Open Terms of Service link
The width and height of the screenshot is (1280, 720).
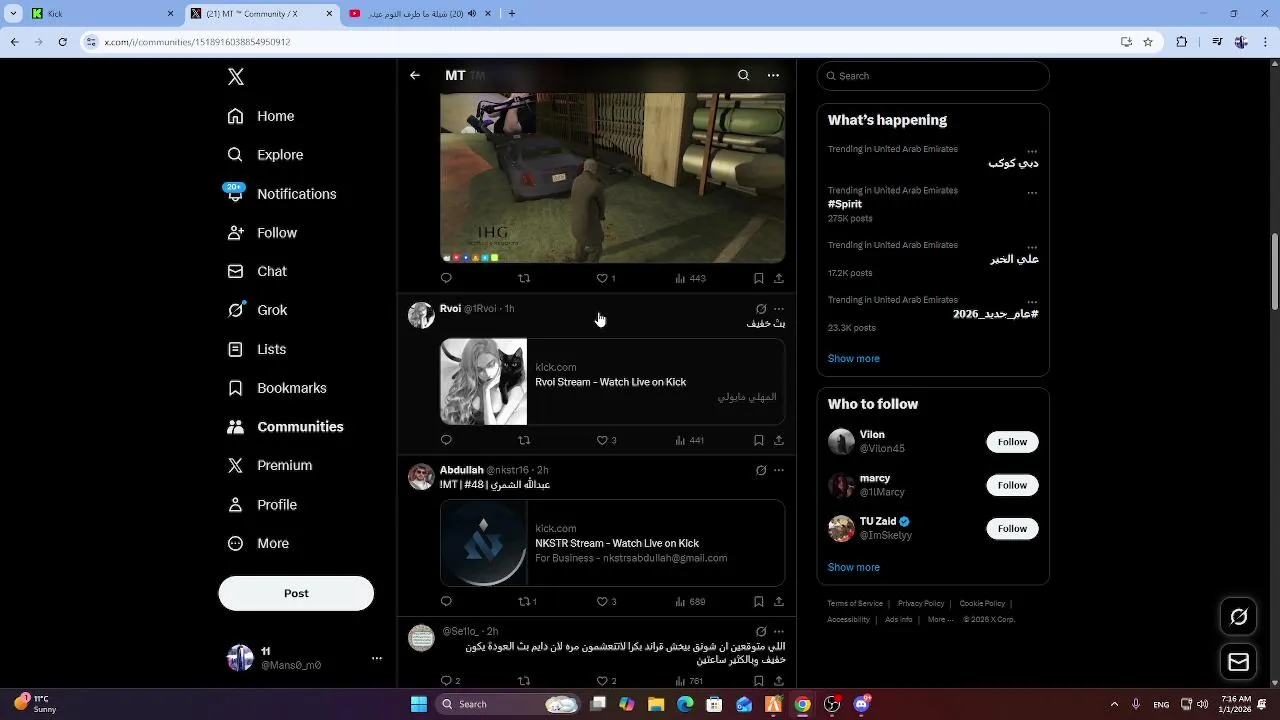click(x=855, y=603)
